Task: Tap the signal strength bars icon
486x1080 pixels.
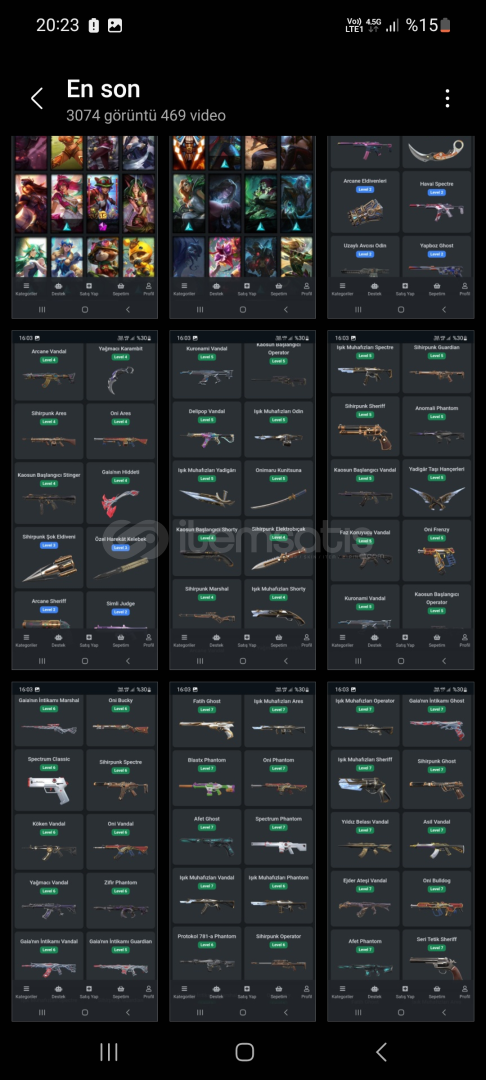Action: (392, 25)
